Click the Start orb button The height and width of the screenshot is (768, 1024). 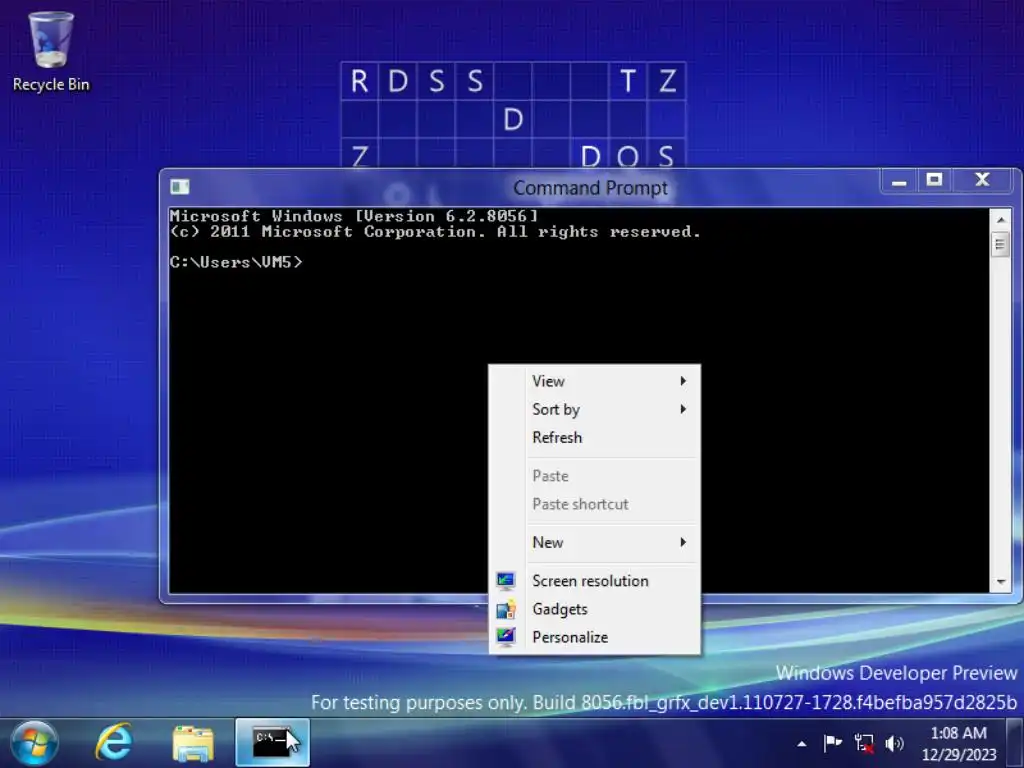[34, 743]
